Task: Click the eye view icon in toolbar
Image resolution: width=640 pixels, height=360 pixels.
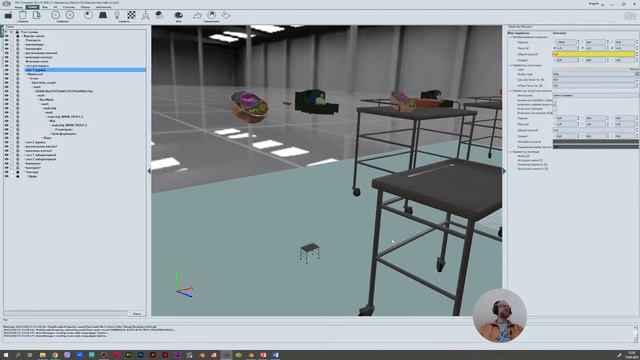Action: click(178, 16)
